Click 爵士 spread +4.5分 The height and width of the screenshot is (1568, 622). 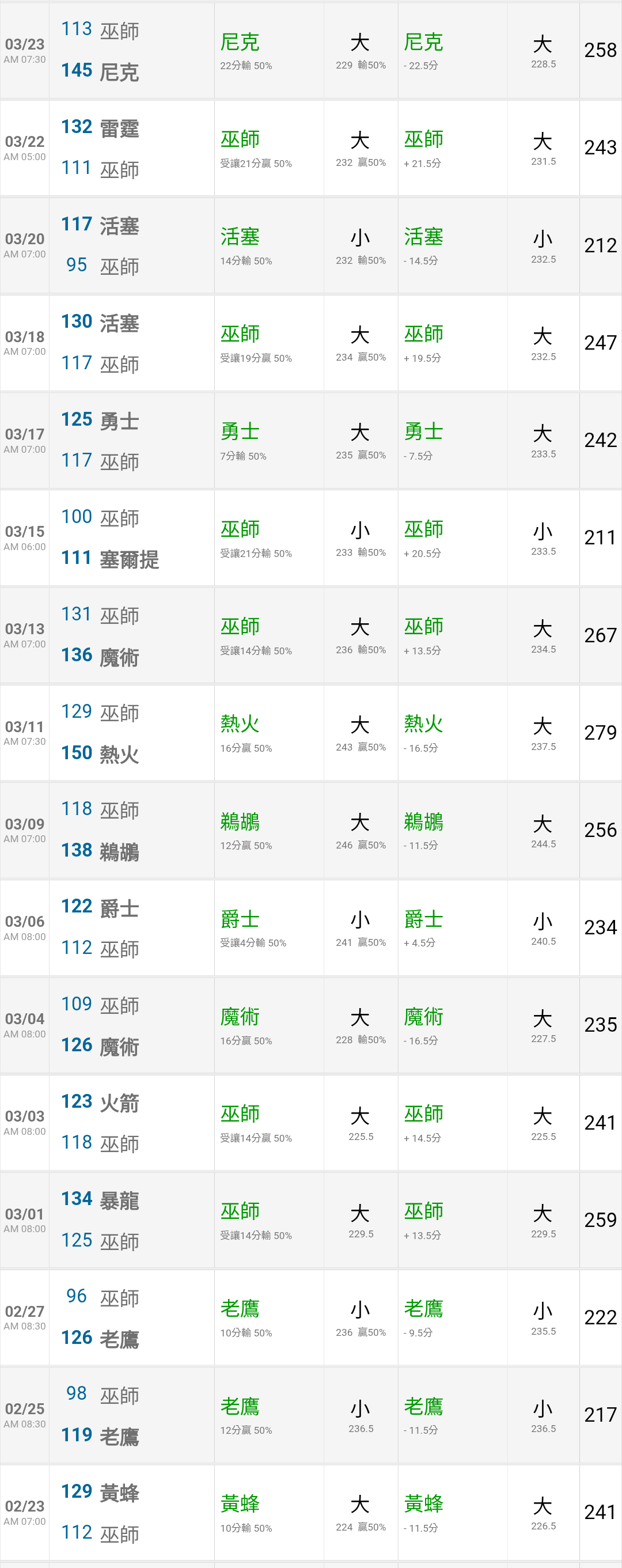pyautogui.click(x=452, y=927)
